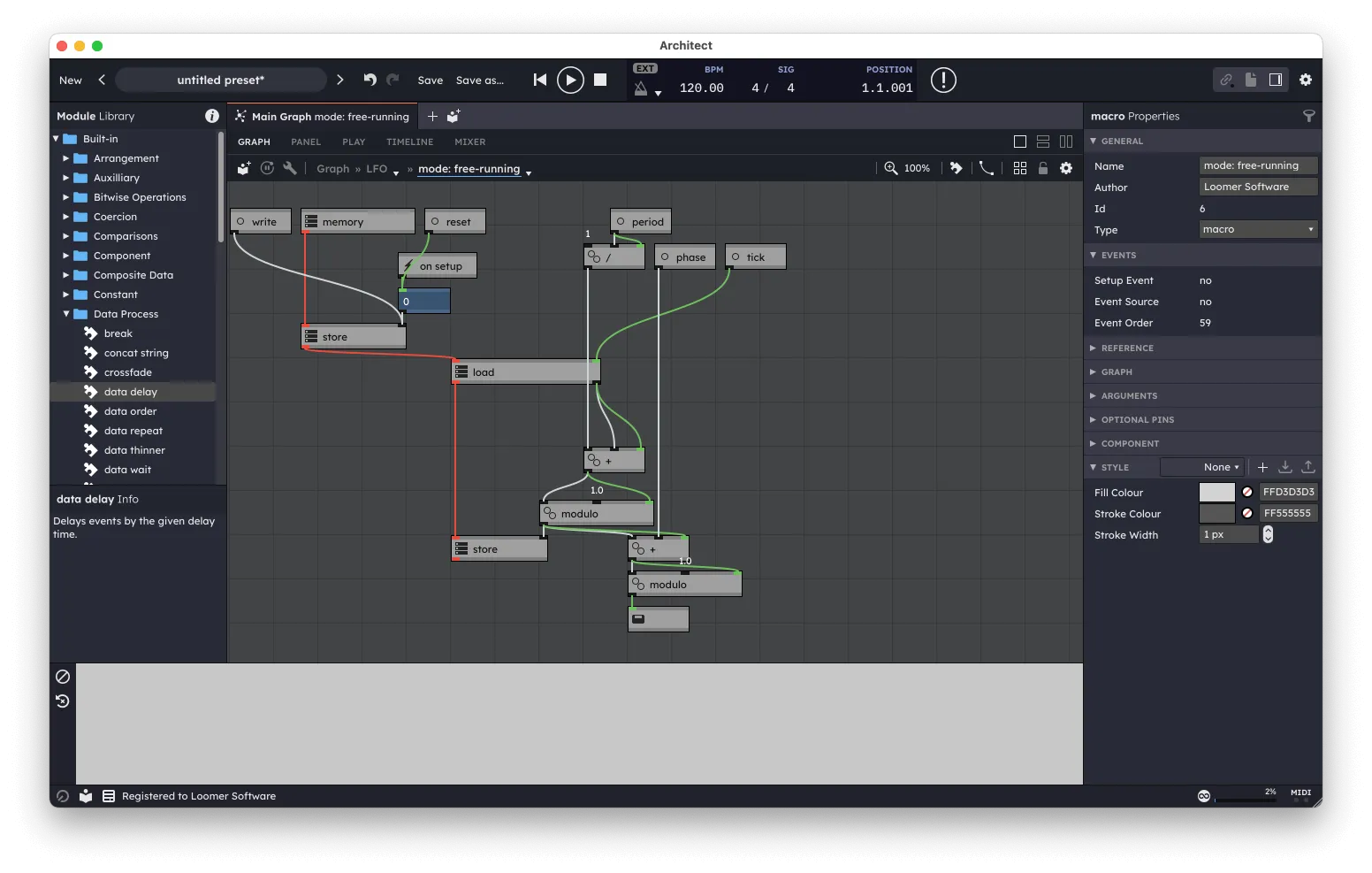Click the undo arrow icon
The height and width of the screenshot is (873, 1372).
[370, 80]
